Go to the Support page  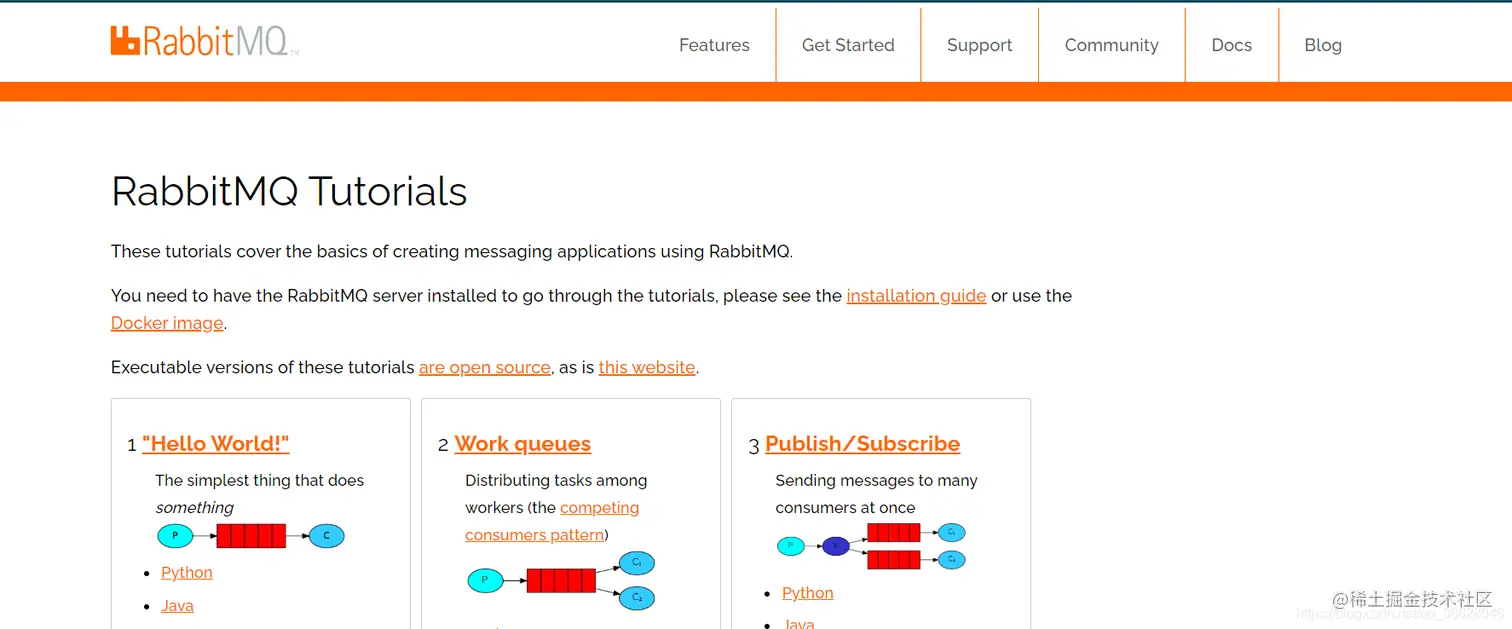pos(979,45)
